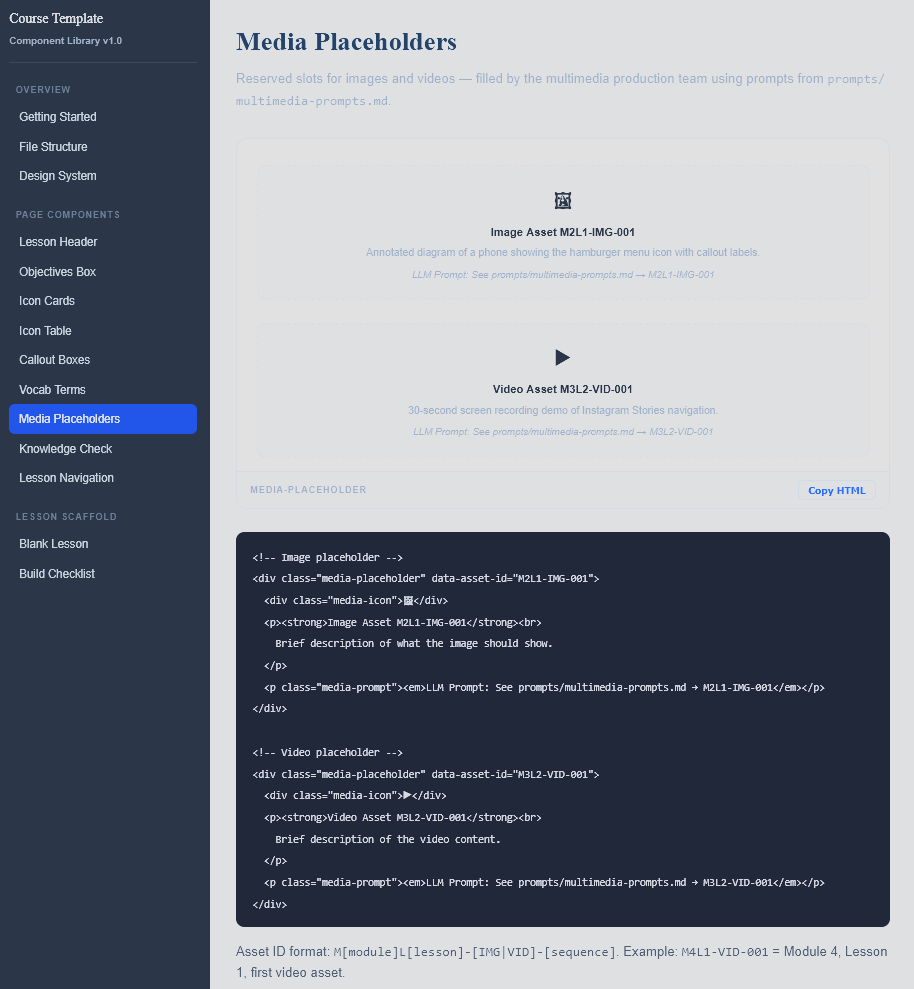This screenshot has height=989, width=914.
Task: View the Build Checklist page
Action: pyautogui.click(x=57, y=574)
